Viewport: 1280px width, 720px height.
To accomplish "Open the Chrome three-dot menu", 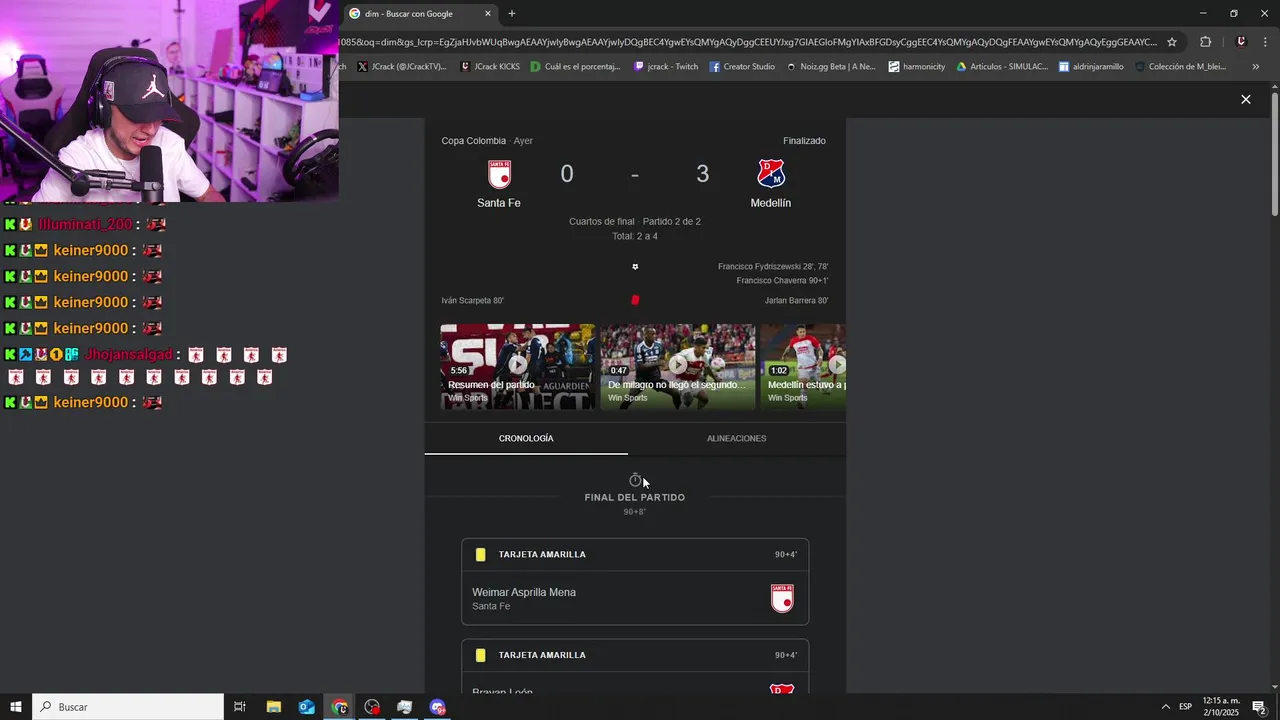I will [1265, 42].
